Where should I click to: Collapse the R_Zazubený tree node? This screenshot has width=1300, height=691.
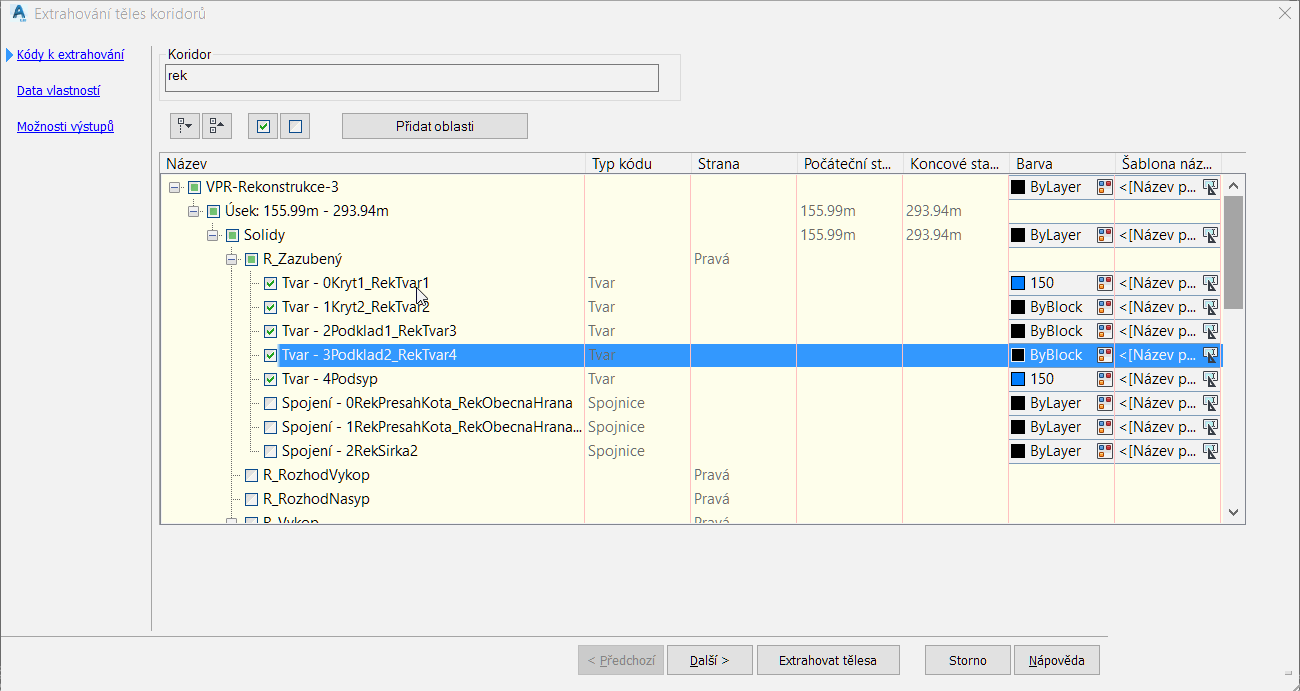pos(232,259)
